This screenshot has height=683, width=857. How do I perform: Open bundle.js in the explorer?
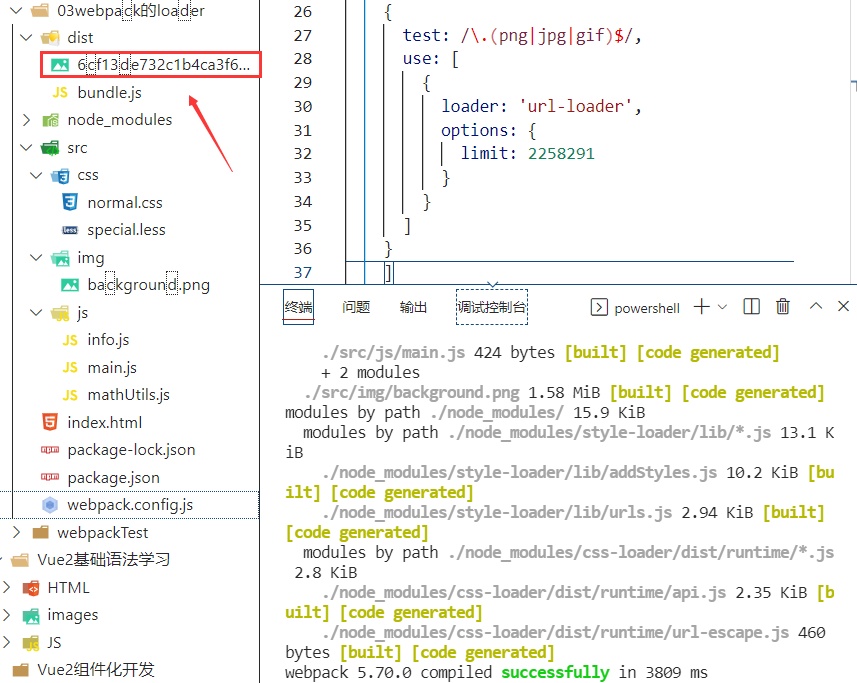pyautogui.click(x=109, y=93)
